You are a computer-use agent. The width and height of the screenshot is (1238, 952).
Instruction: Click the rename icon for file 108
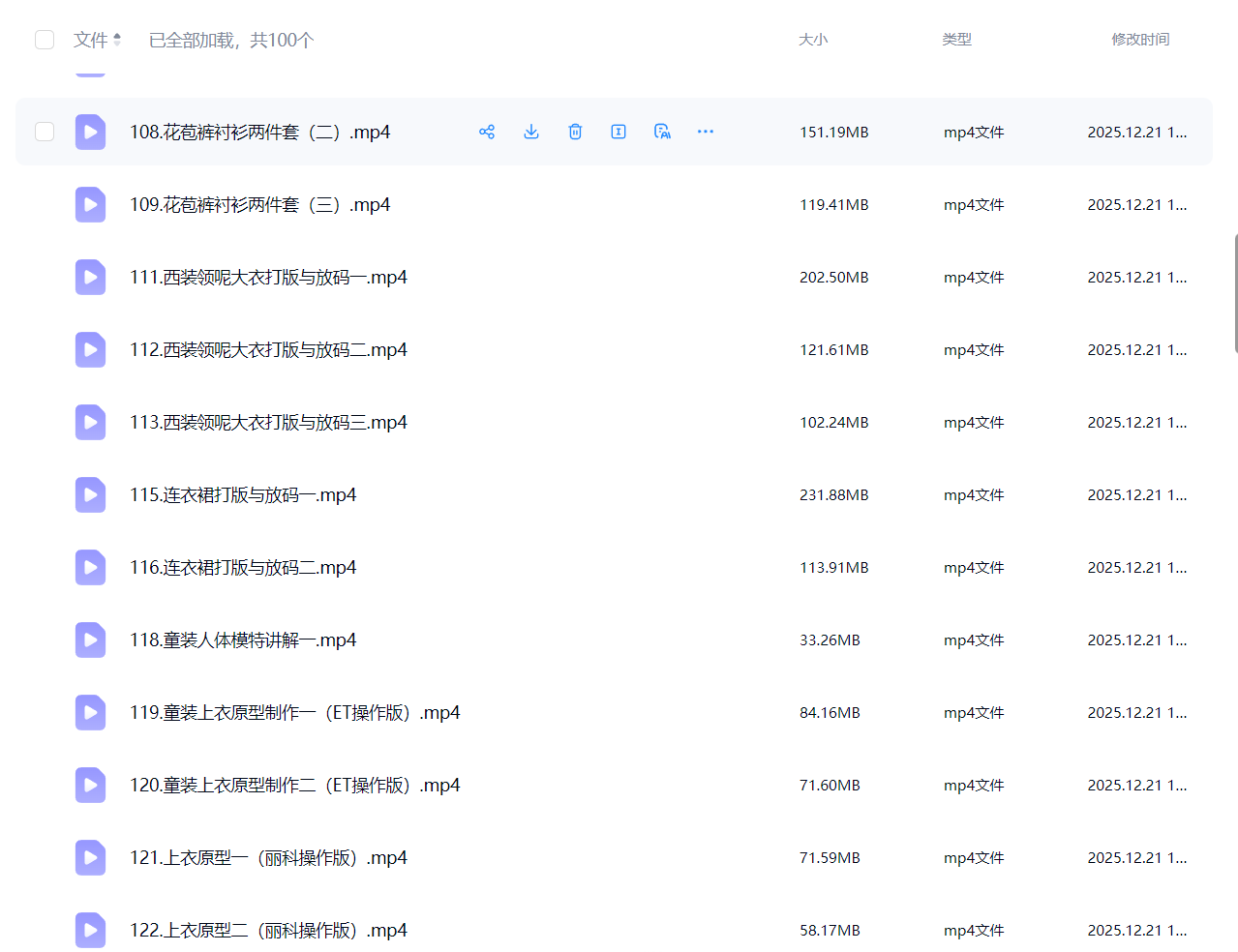click(x=619, y=132)
